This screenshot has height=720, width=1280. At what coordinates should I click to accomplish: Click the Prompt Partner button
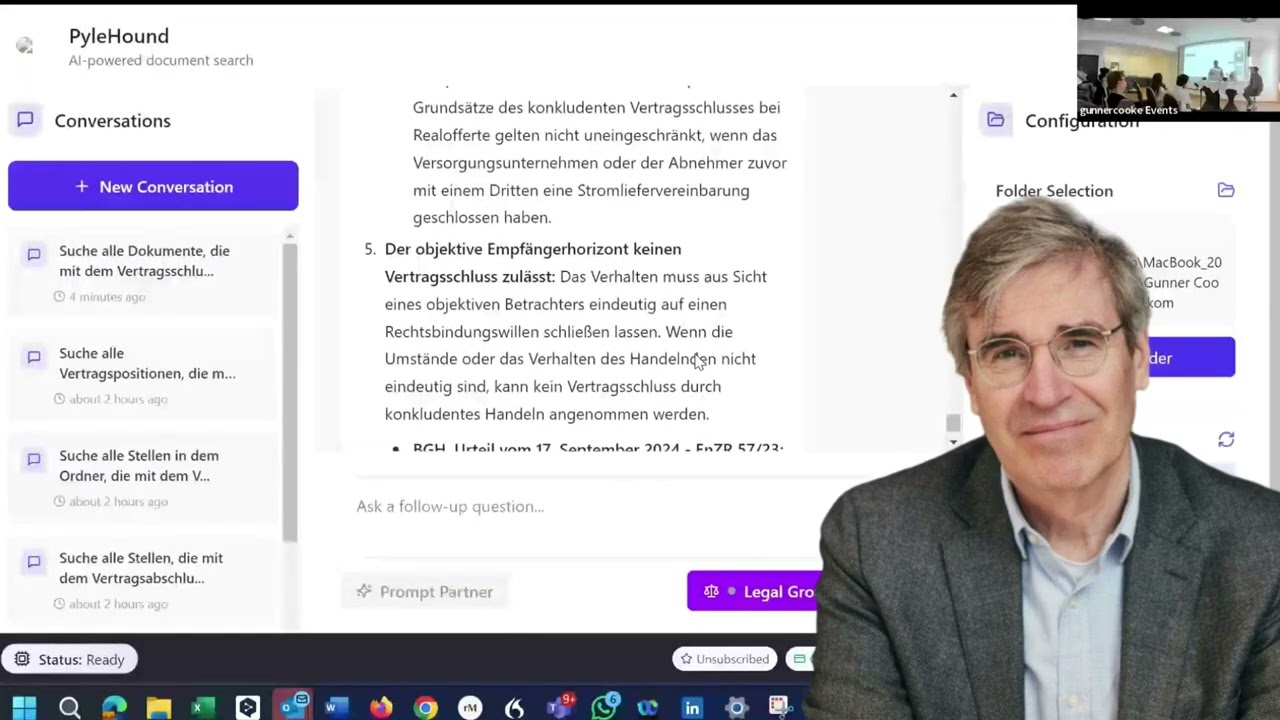click(x=425, y=591)
